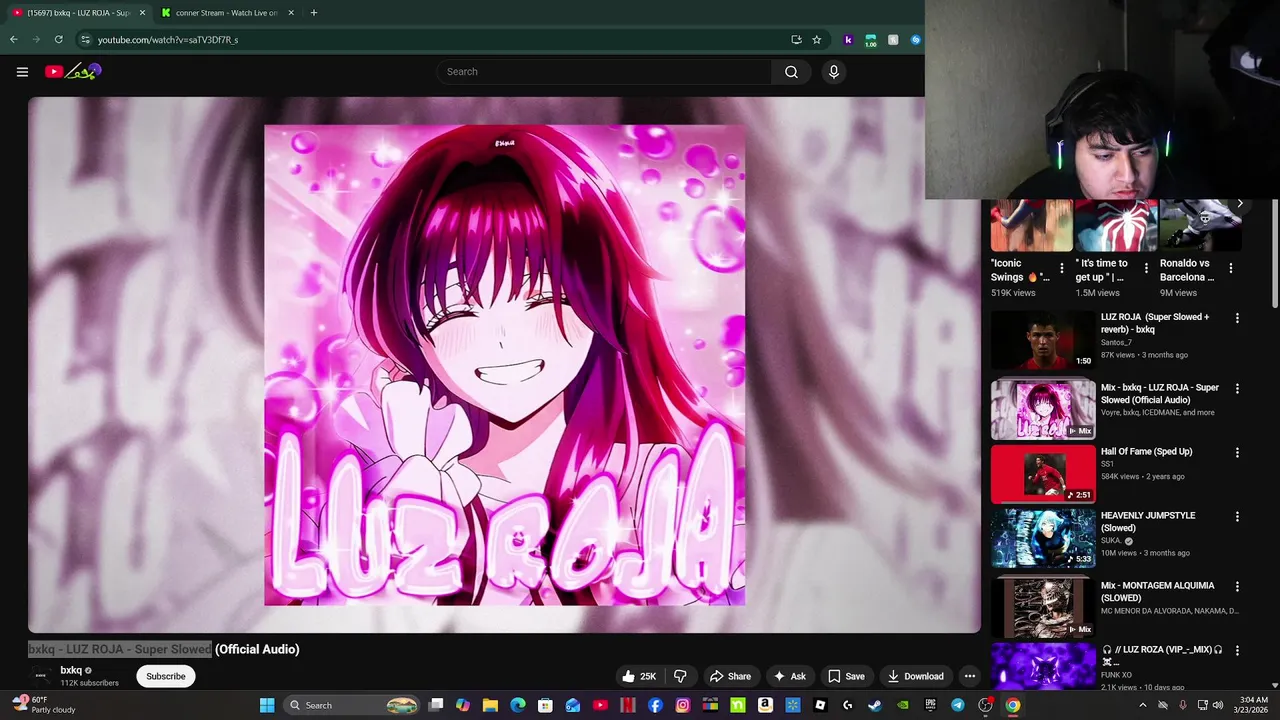Share this video

tap(730, 676)
